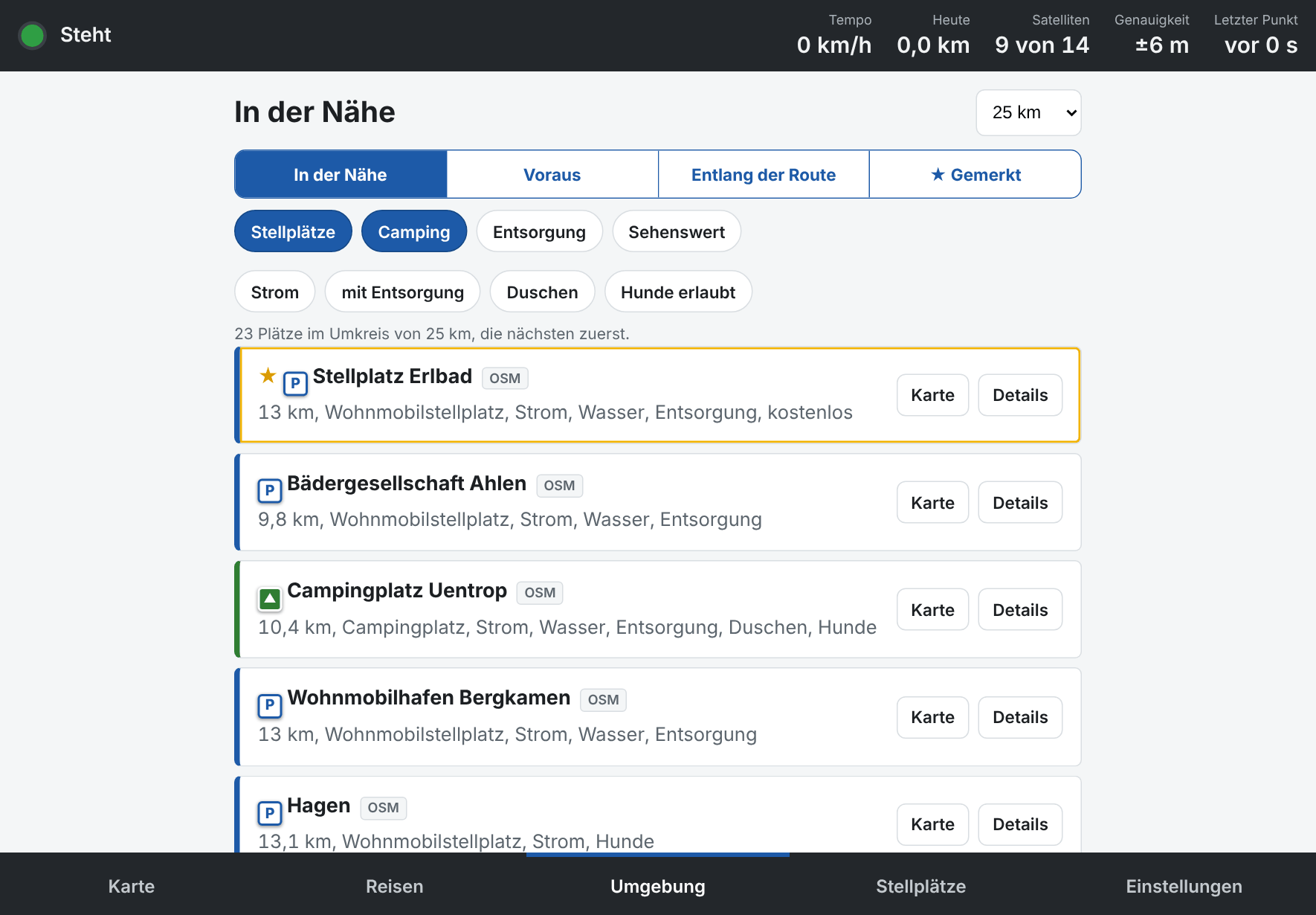Click the parking icon next to Hagen

(270, 813)
